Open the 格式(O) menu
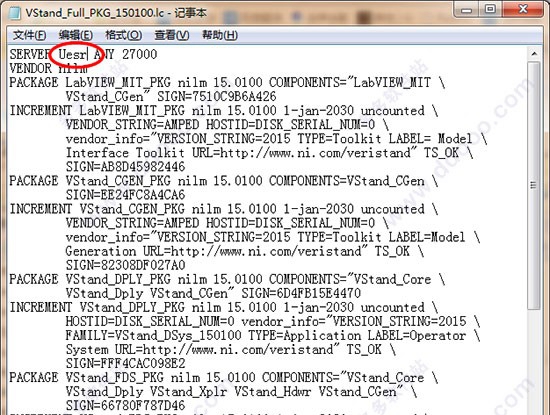 [123, 35]
